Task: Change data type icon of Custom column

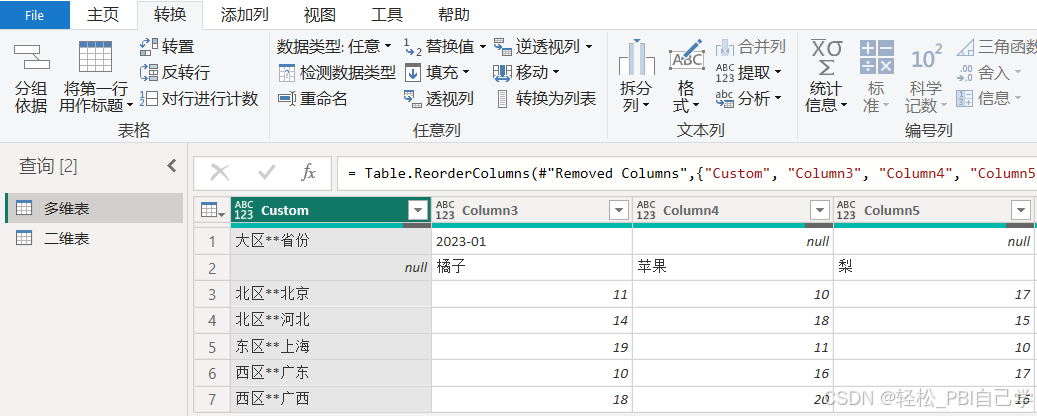Action: coord(244,210)
